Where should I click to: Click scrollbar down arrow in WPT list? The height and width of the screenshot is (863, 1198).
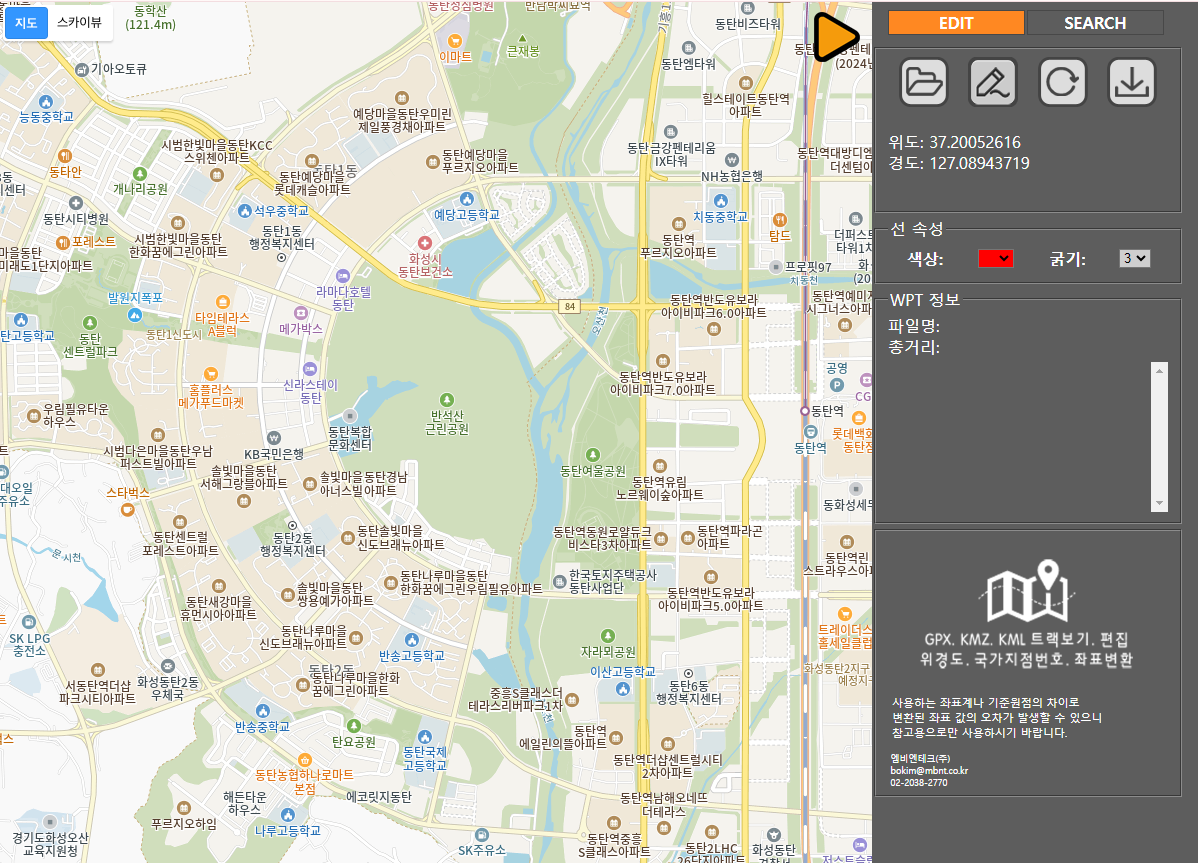(1159, 503)
